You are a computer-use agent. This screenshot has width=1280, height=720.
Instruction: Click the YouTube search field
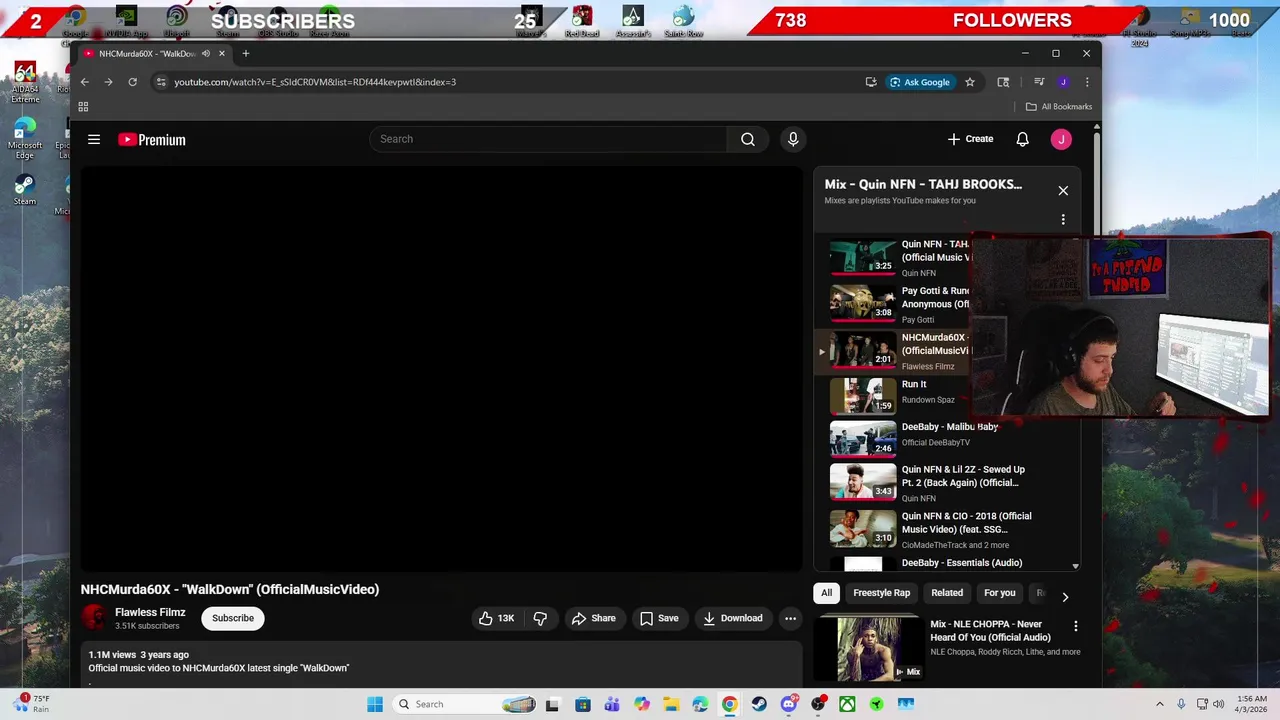(548, 139)
